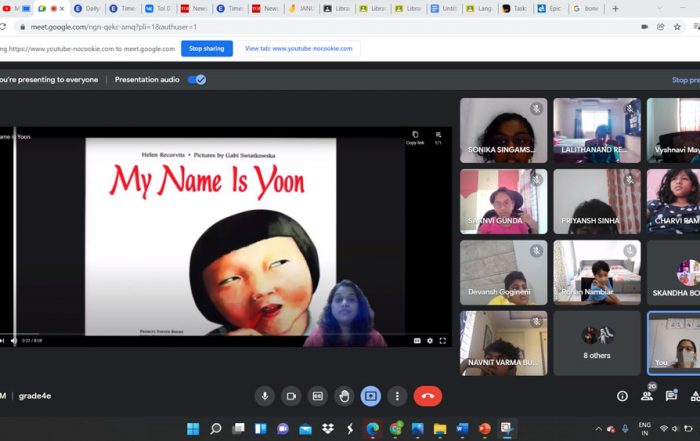The height and width of the screenshot is (441, 700).
Task: Select Devansh Gogineni participant tile
Action: coord(504,272)
